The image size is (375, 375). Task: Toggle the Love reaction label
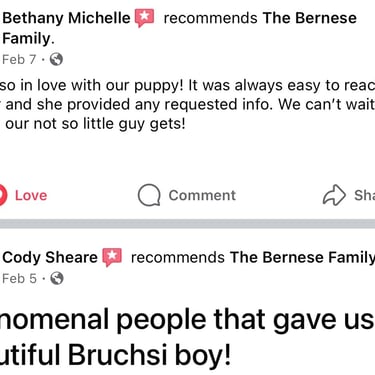tap(31, 195)
